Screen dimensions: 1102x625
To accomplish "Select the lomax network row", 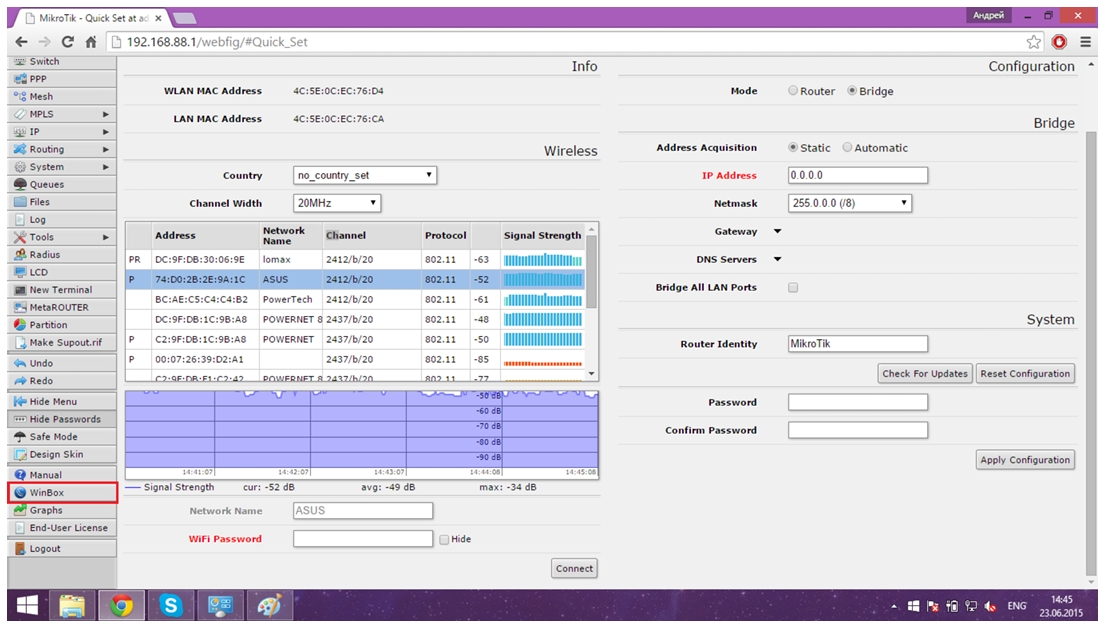I will pos(356,259).
